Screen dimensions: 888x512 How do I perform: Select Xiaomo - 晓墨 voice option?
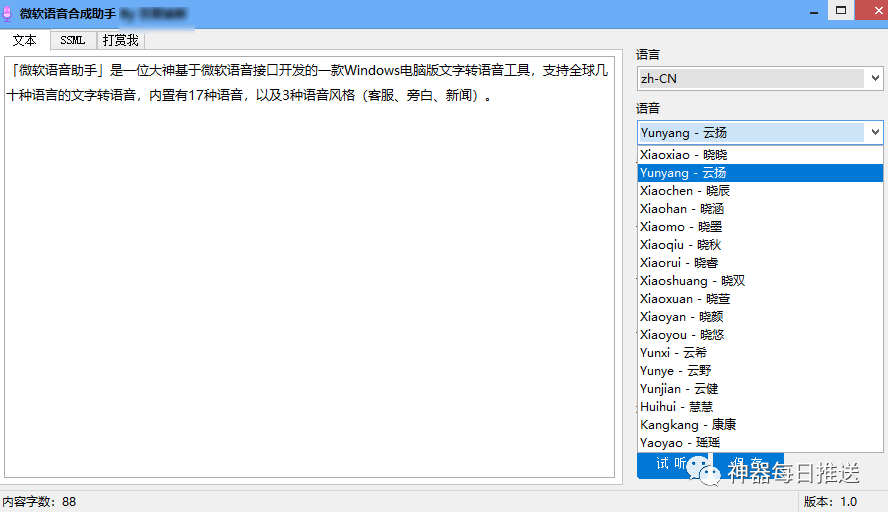point(760,227)
